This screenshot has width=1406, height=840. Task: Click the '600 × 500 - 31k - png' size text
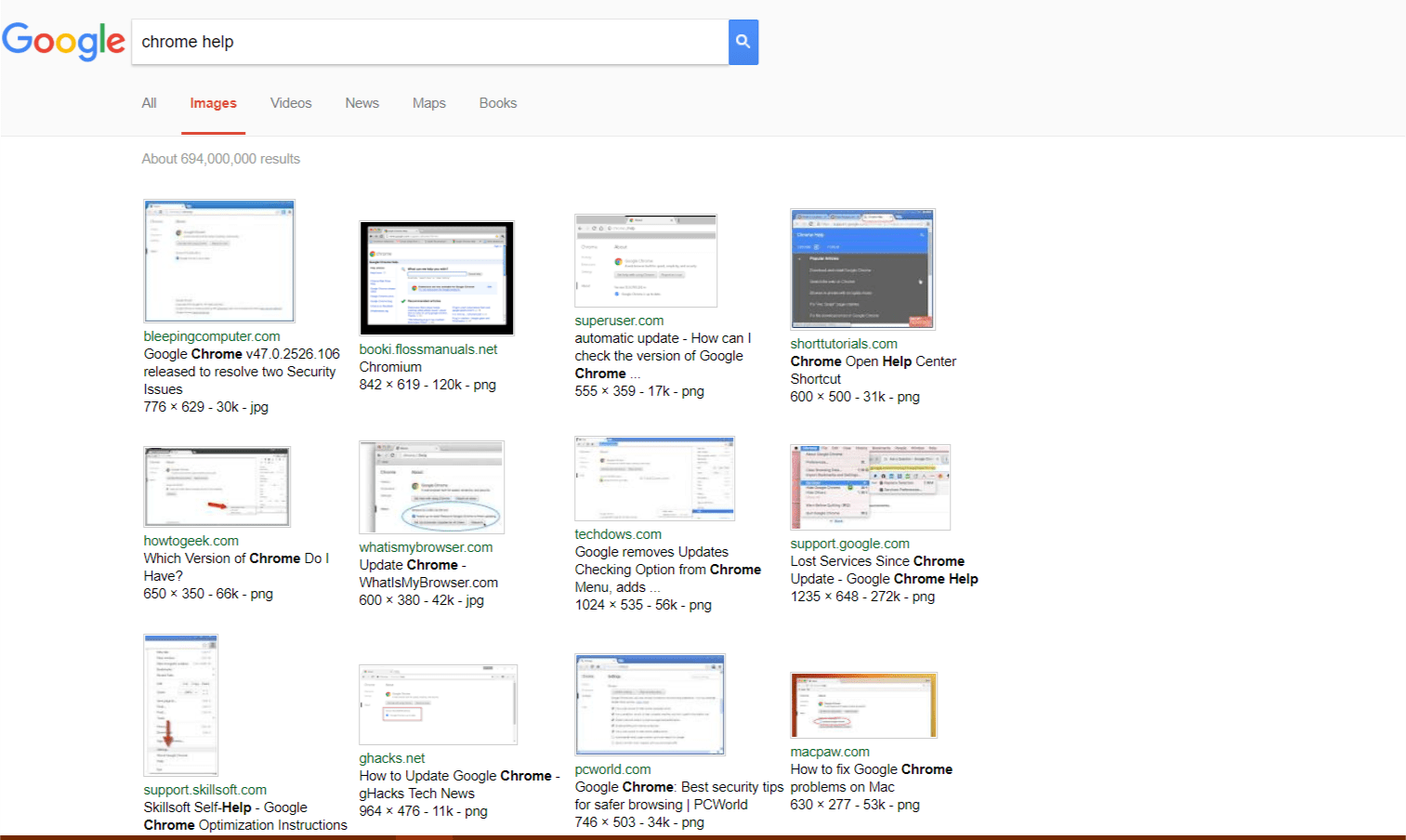point(855,397)
